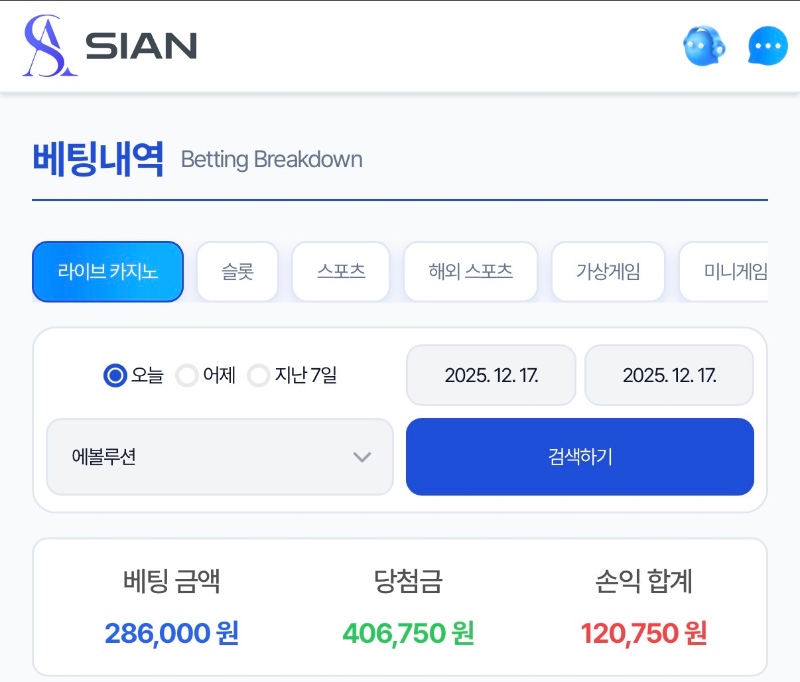800x682 pixels.
Task: Select the 오늘 radio button
Action: [x=115, y=376]
